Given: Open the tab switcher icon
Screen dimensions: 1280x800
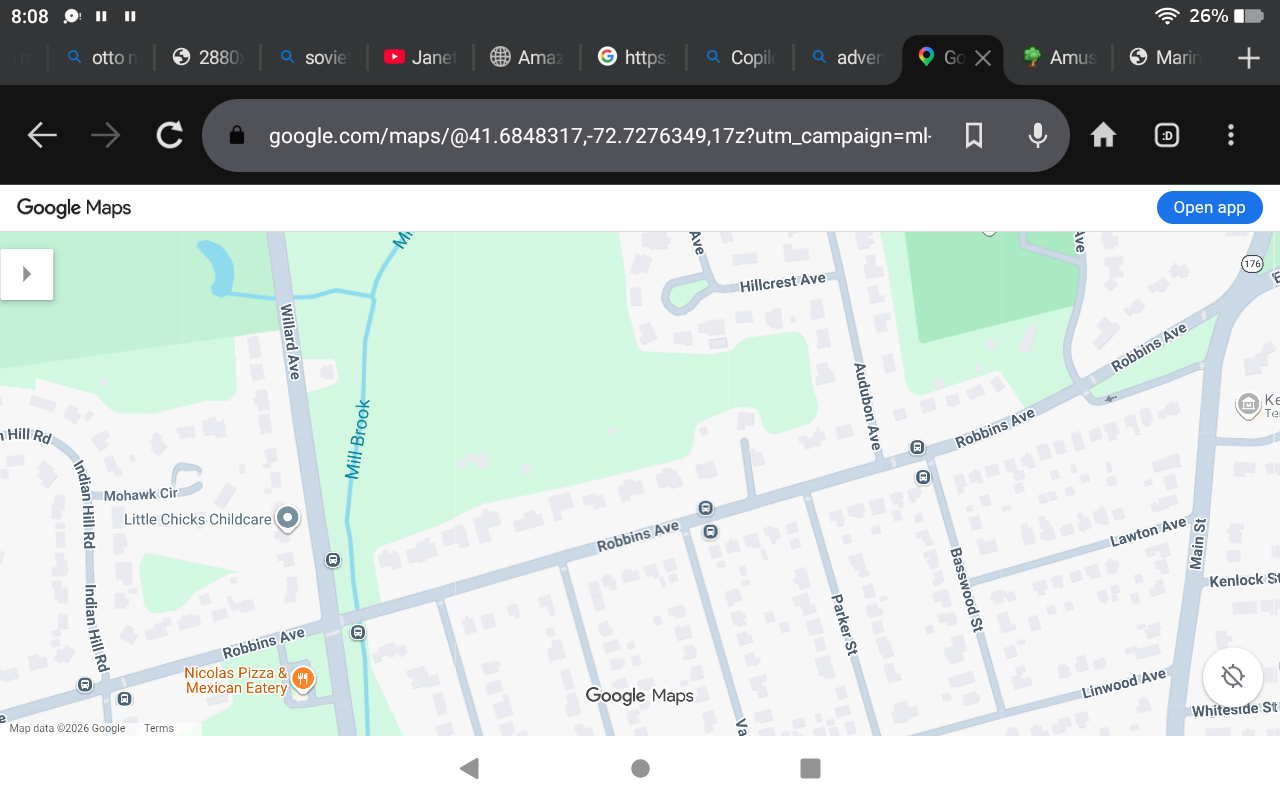Looking at the screenshot, I should tap(1167, 135).
